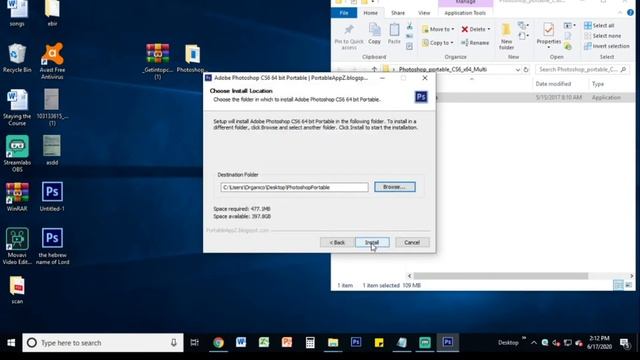Select the asdd desktop file icon
Image resolution: width=640 pixels, height=360 pixels.
click(52, 150)
